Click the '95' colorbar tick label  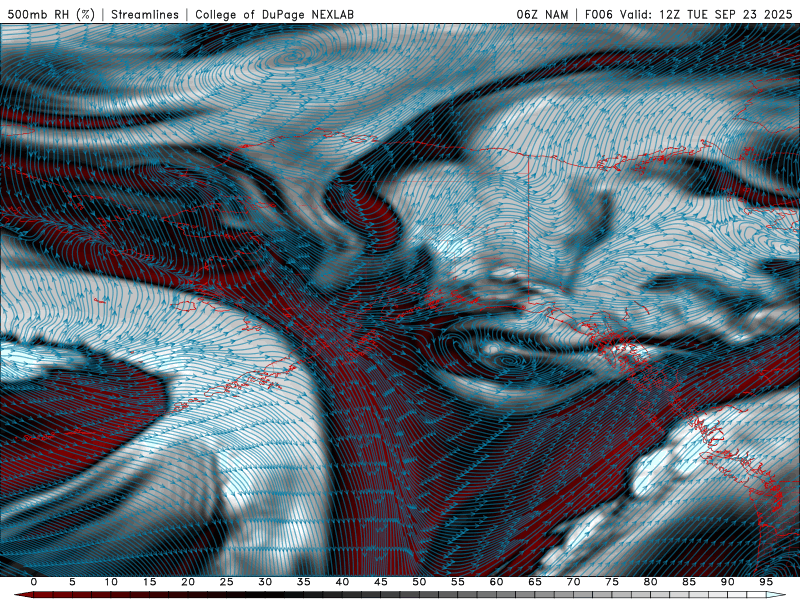point(766,582)
